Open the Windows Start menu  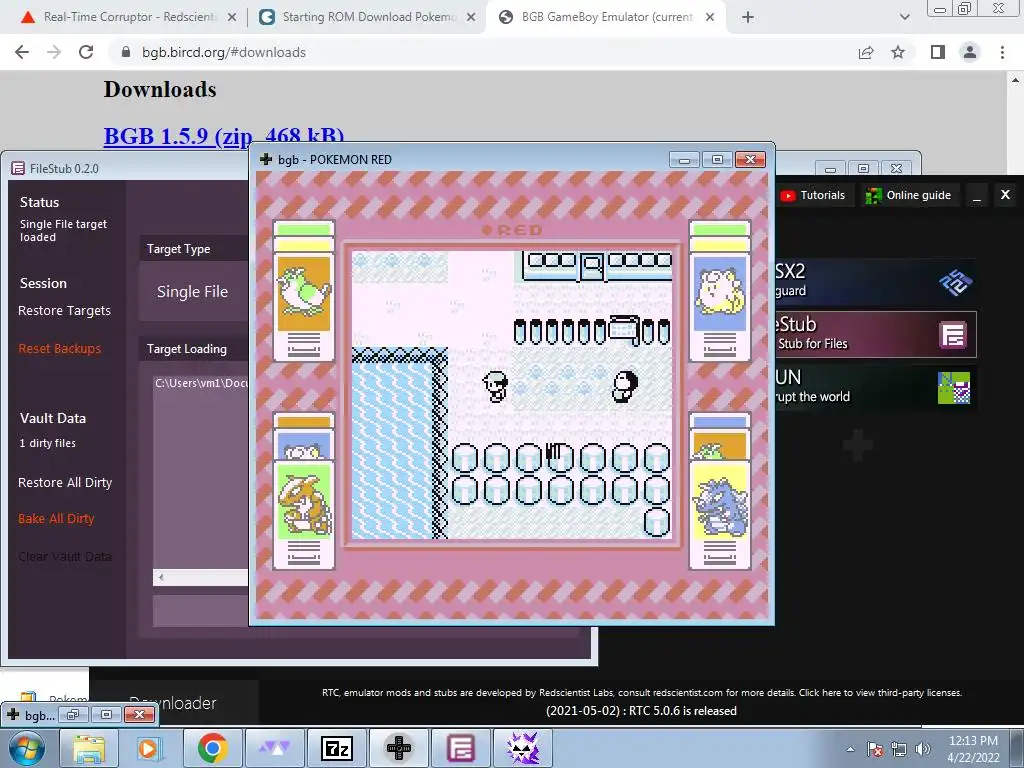[27, 748]
